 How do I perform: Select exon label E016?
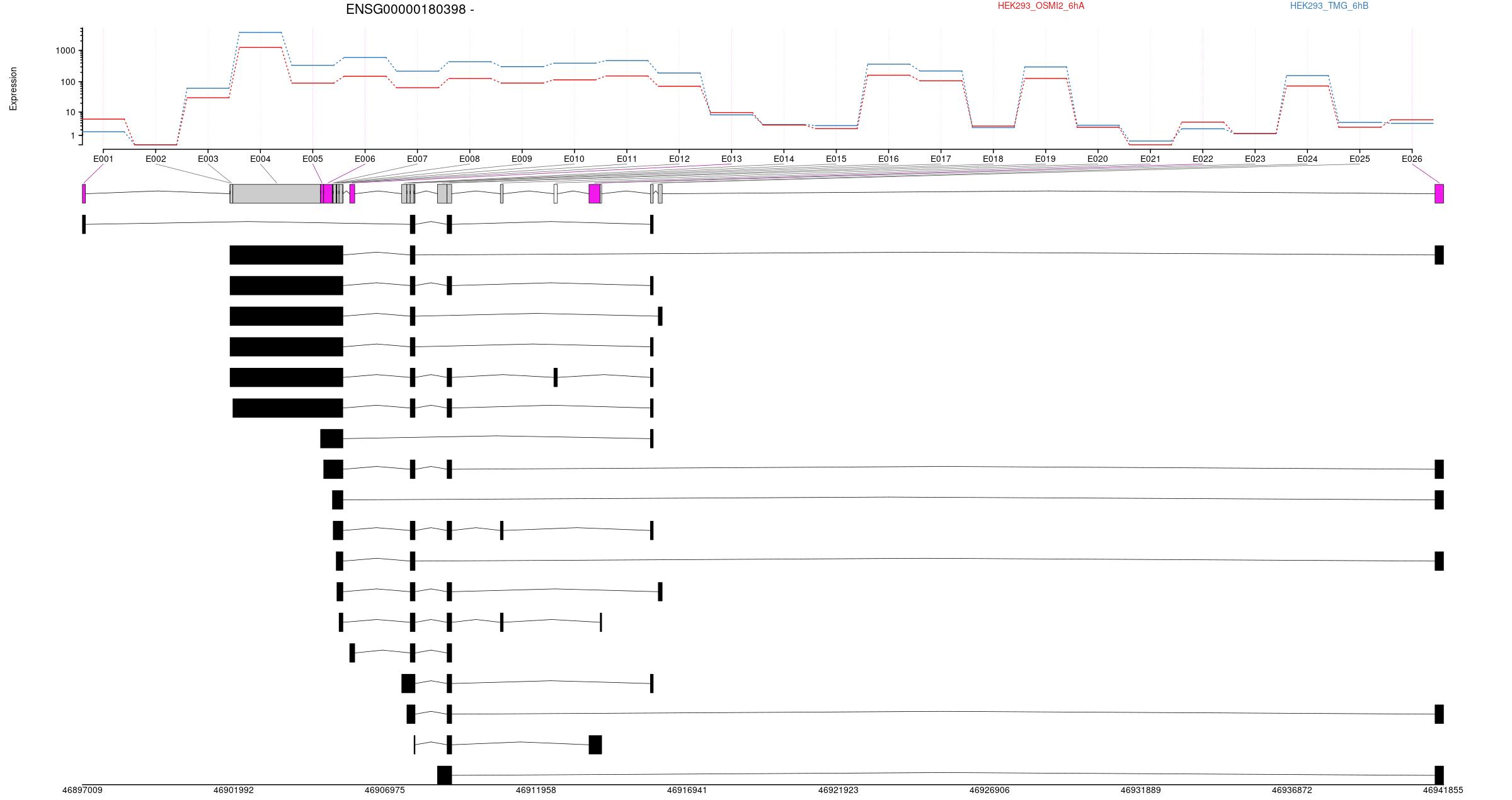tap(888, 159)
